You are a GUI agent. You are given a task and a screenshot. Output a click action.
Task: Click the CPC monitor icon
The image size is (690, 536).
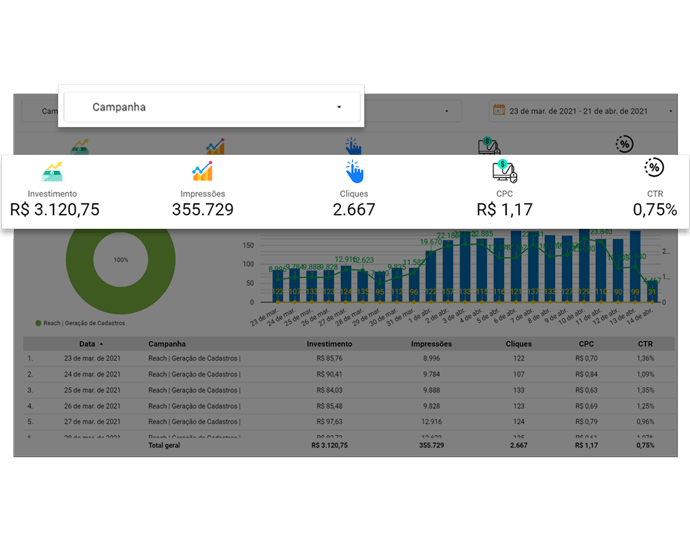tap(504, 171)
